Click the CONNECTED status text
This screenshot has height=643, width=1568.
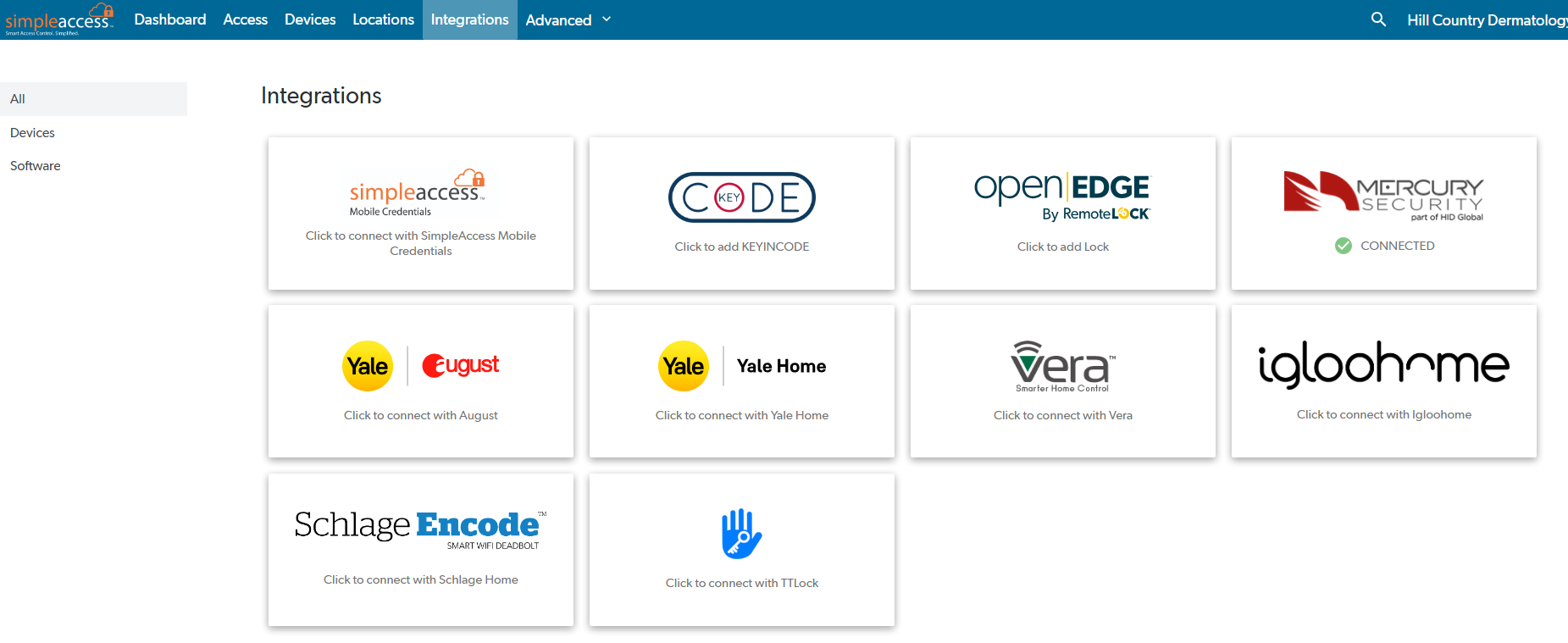coord(1398,246)
